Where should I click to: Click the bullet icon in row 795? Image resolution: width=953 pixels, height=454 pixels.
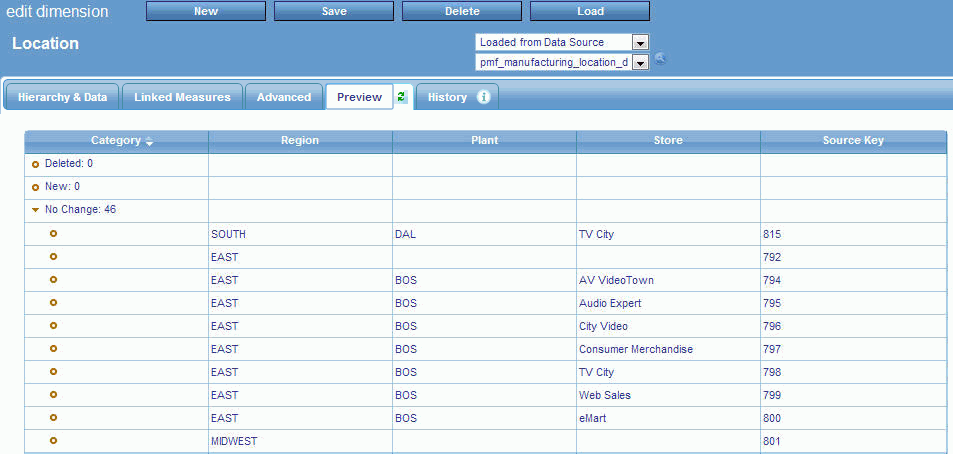point(53,303)
